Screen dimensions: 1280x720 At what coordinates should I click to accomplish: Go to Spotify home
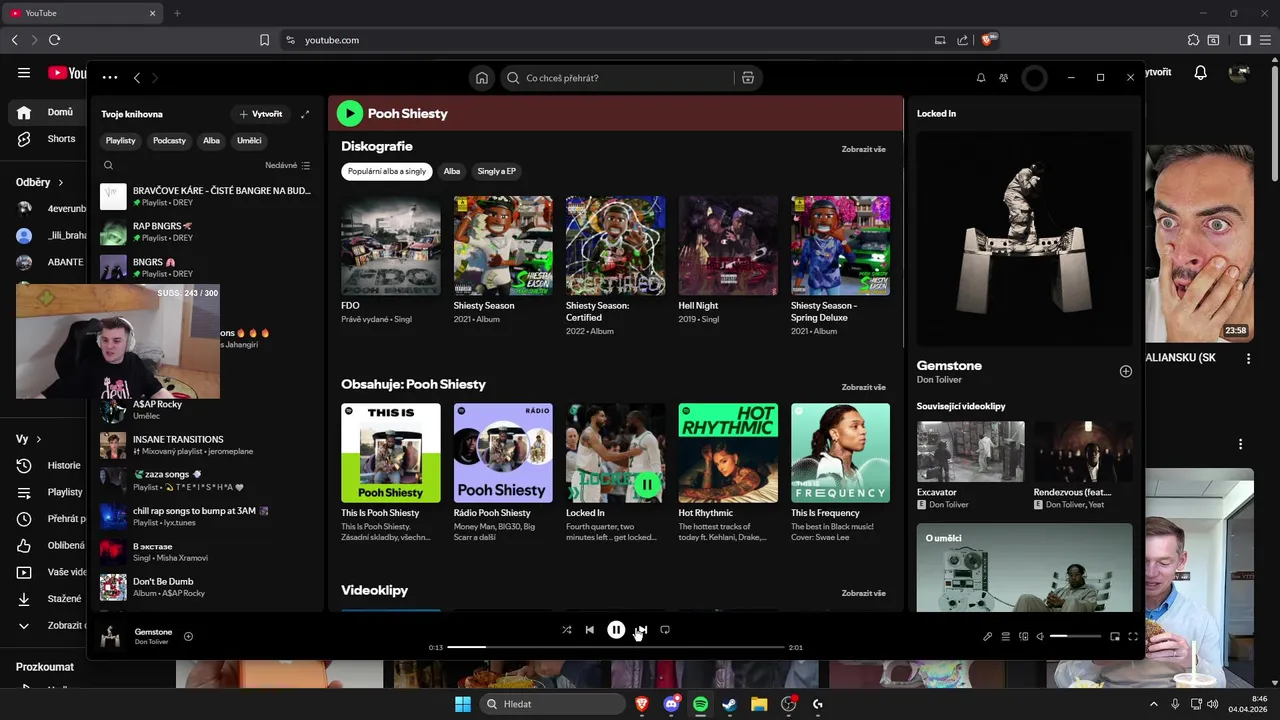[x=482, y=78]
